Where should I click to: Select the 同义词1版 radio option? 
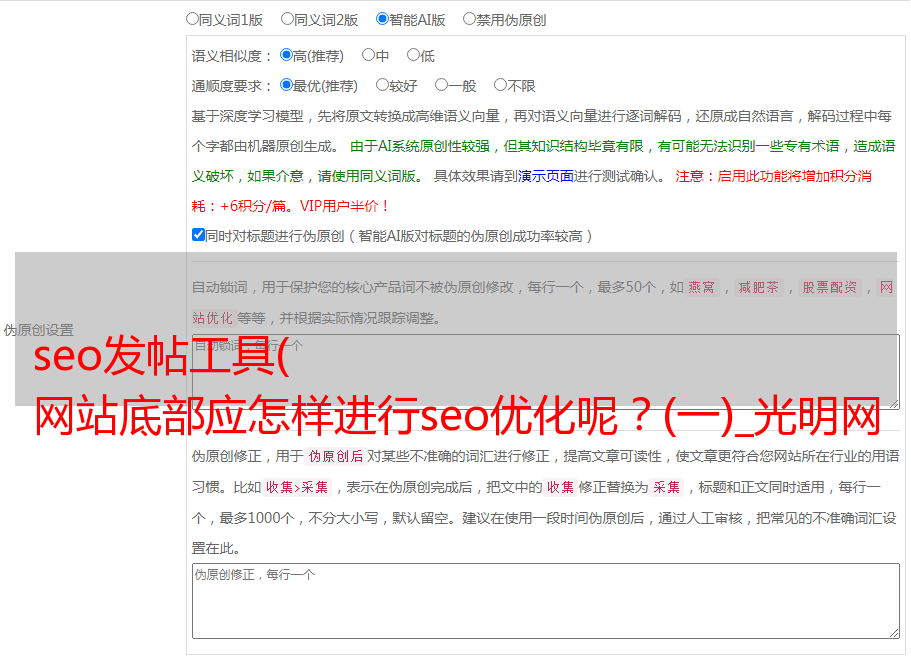(192, 19)
